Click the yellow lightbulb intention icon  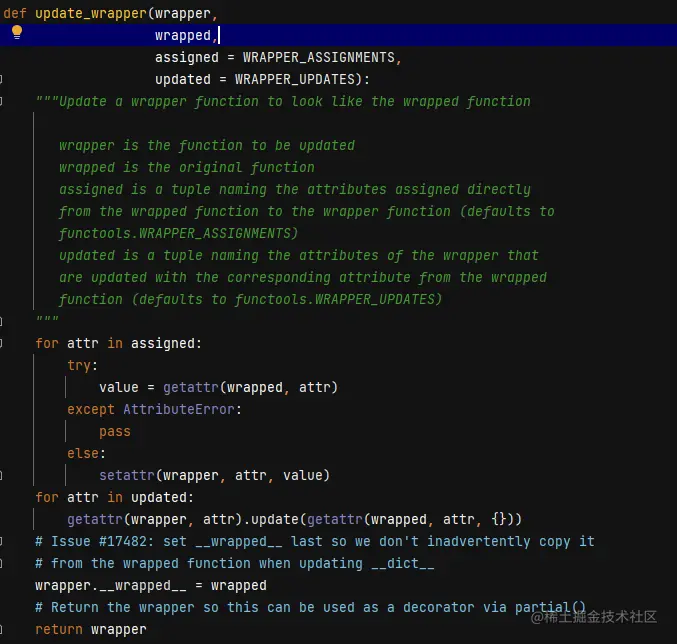coord(16,33)
